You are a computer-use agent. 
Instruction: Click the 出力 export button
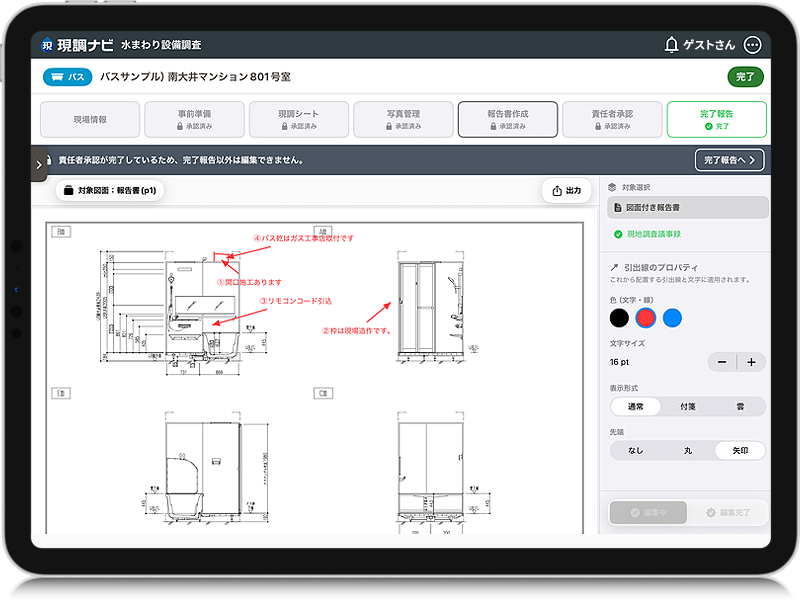point(566,191)
